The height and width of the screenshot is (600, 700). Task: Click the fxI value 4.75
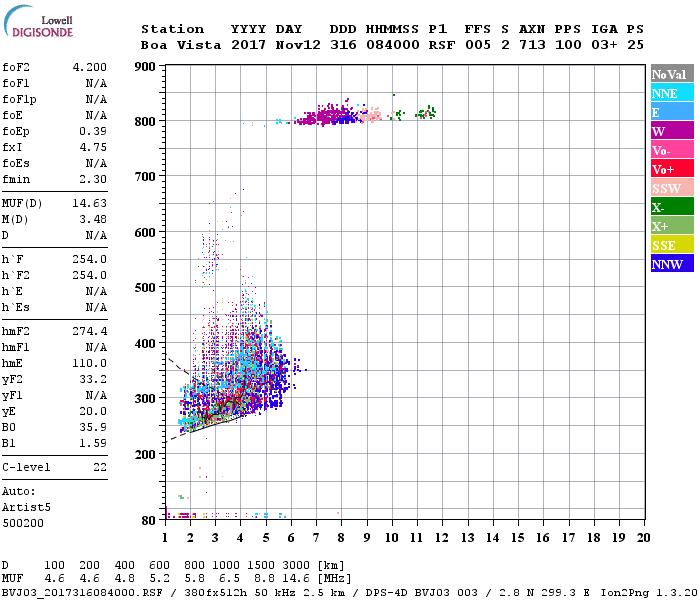pos(93,147)
